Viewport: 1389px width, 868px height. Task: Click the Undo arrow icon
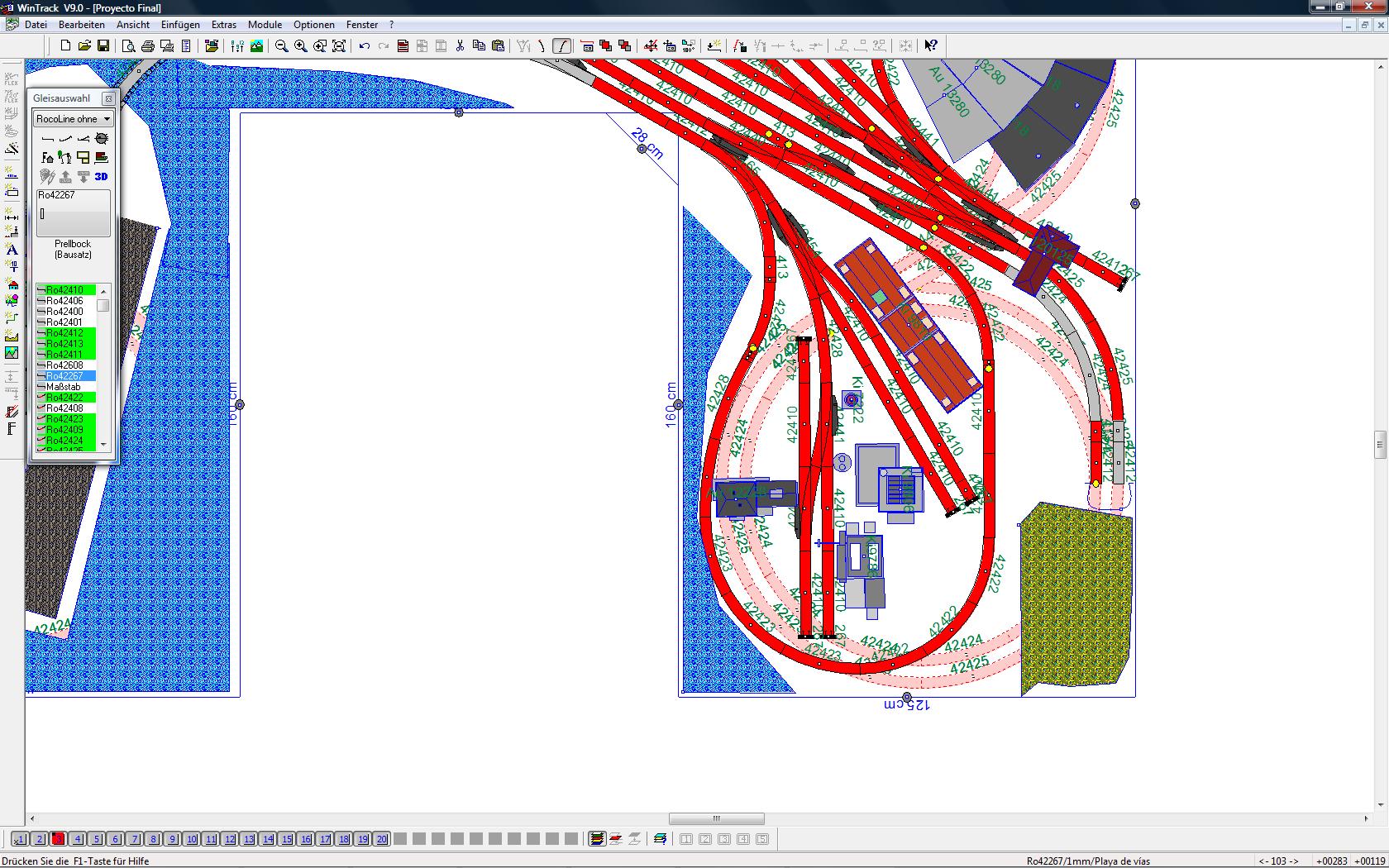pos(365,46)
